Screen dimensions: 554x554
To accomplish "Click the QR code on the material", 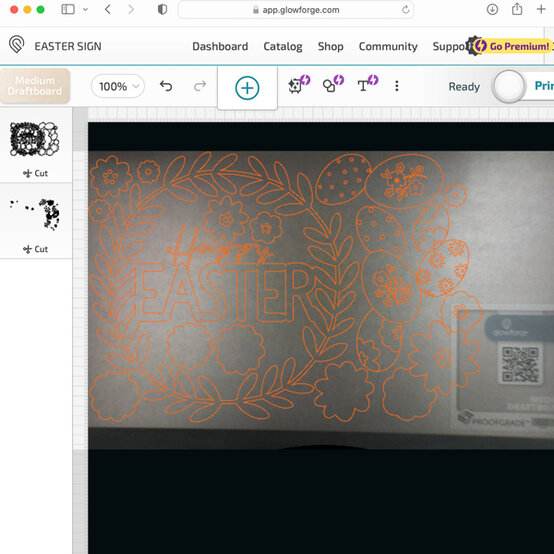I will [520, 364].
